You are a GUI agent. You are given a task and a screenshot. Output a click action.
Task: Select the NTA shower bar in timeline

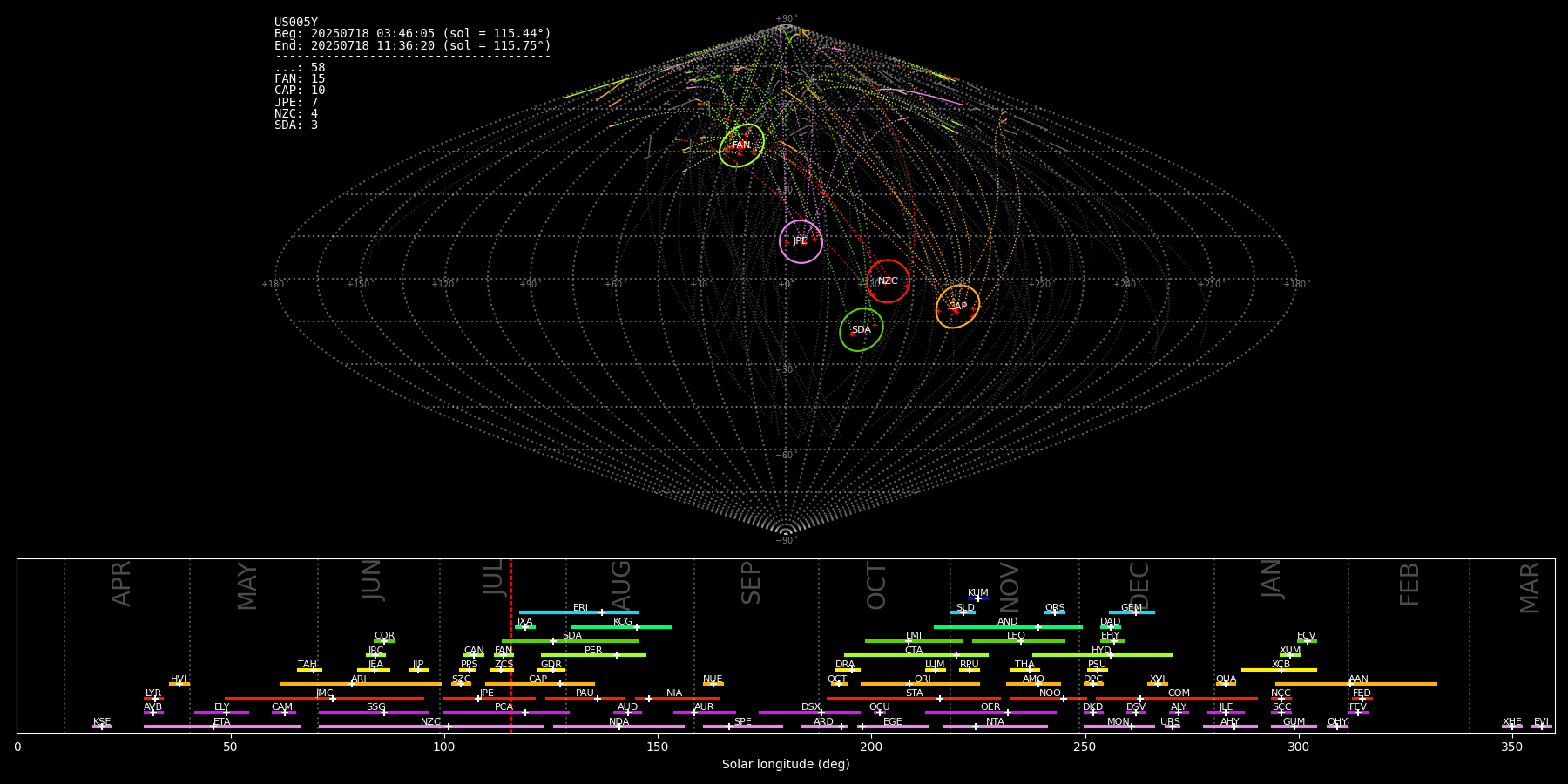[995, 727]
